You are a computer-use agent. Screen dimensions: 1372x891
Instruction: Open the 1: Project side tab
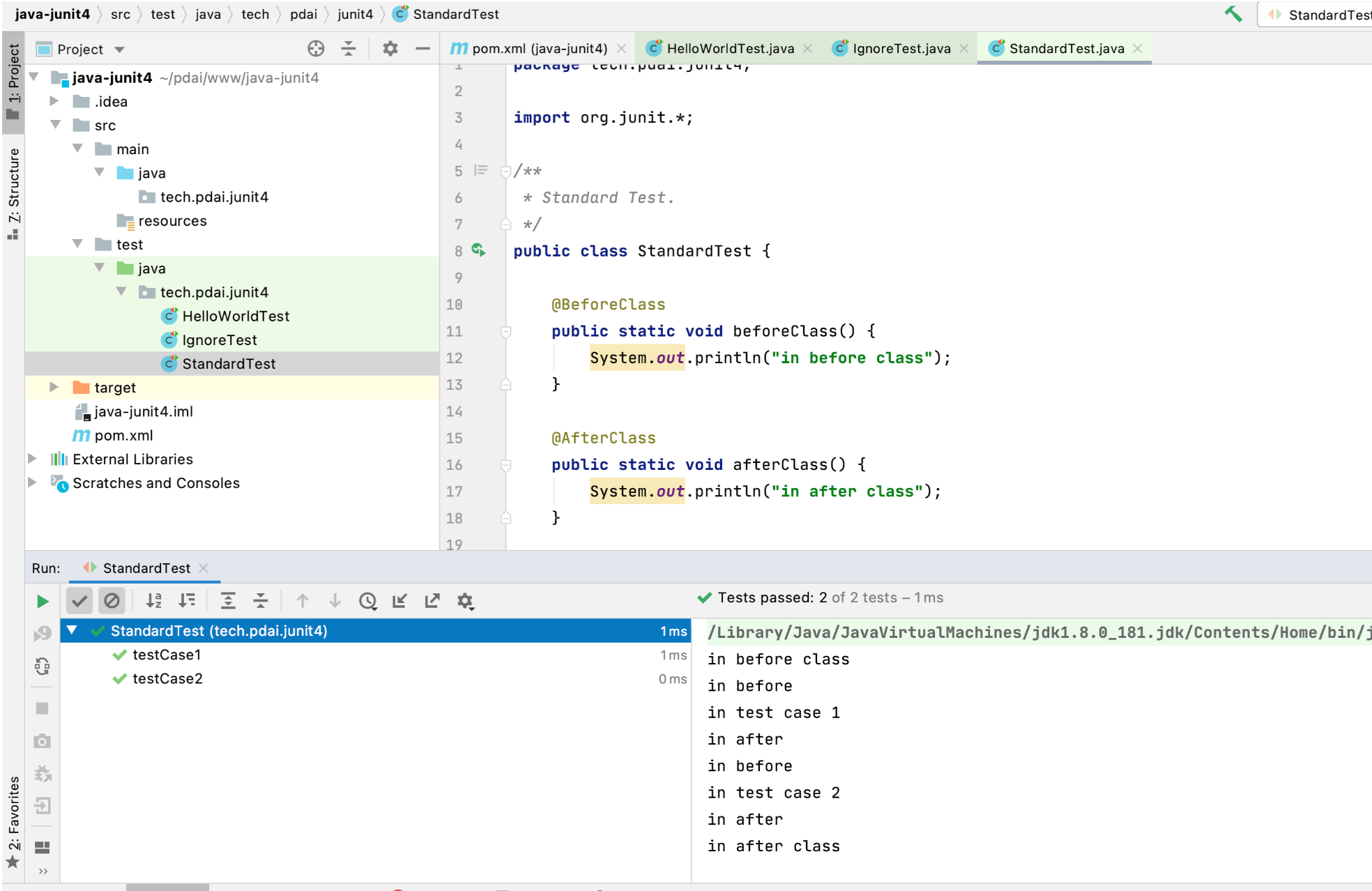[x=13, y=82]
